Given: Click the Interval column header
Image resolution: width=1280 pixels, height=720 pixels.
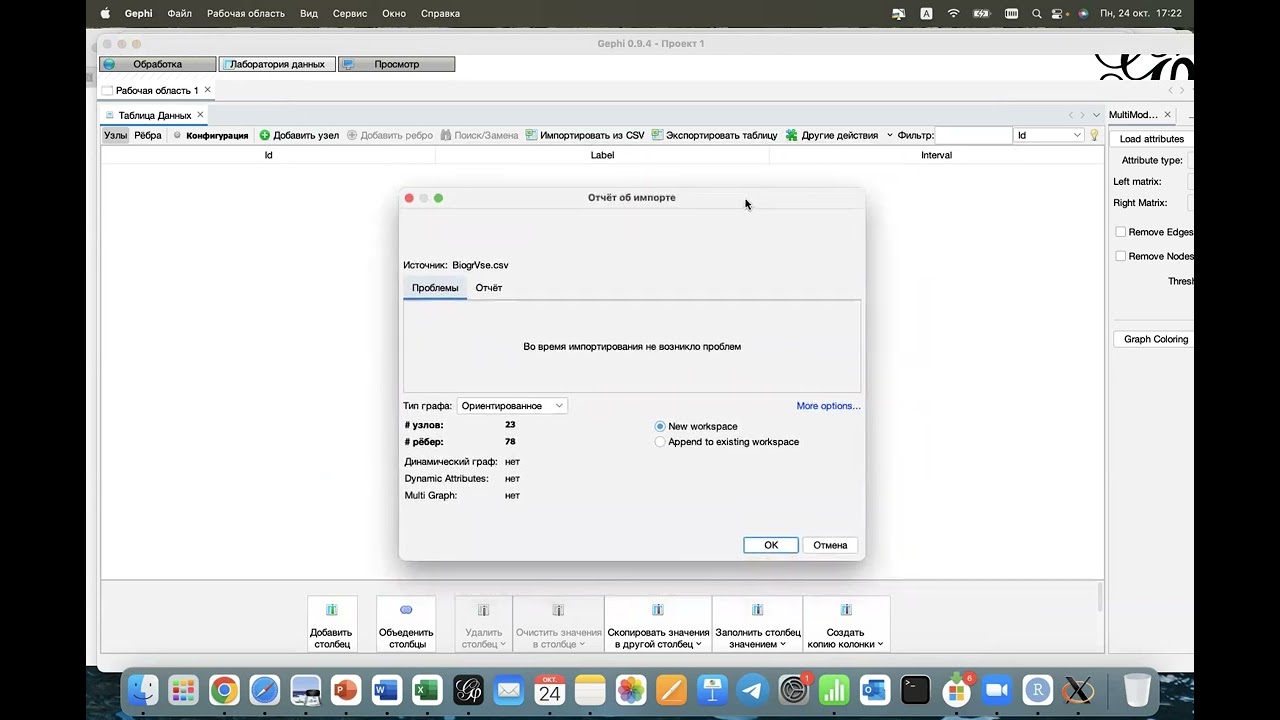Looking at the screenshot, I should click(937, 155).
